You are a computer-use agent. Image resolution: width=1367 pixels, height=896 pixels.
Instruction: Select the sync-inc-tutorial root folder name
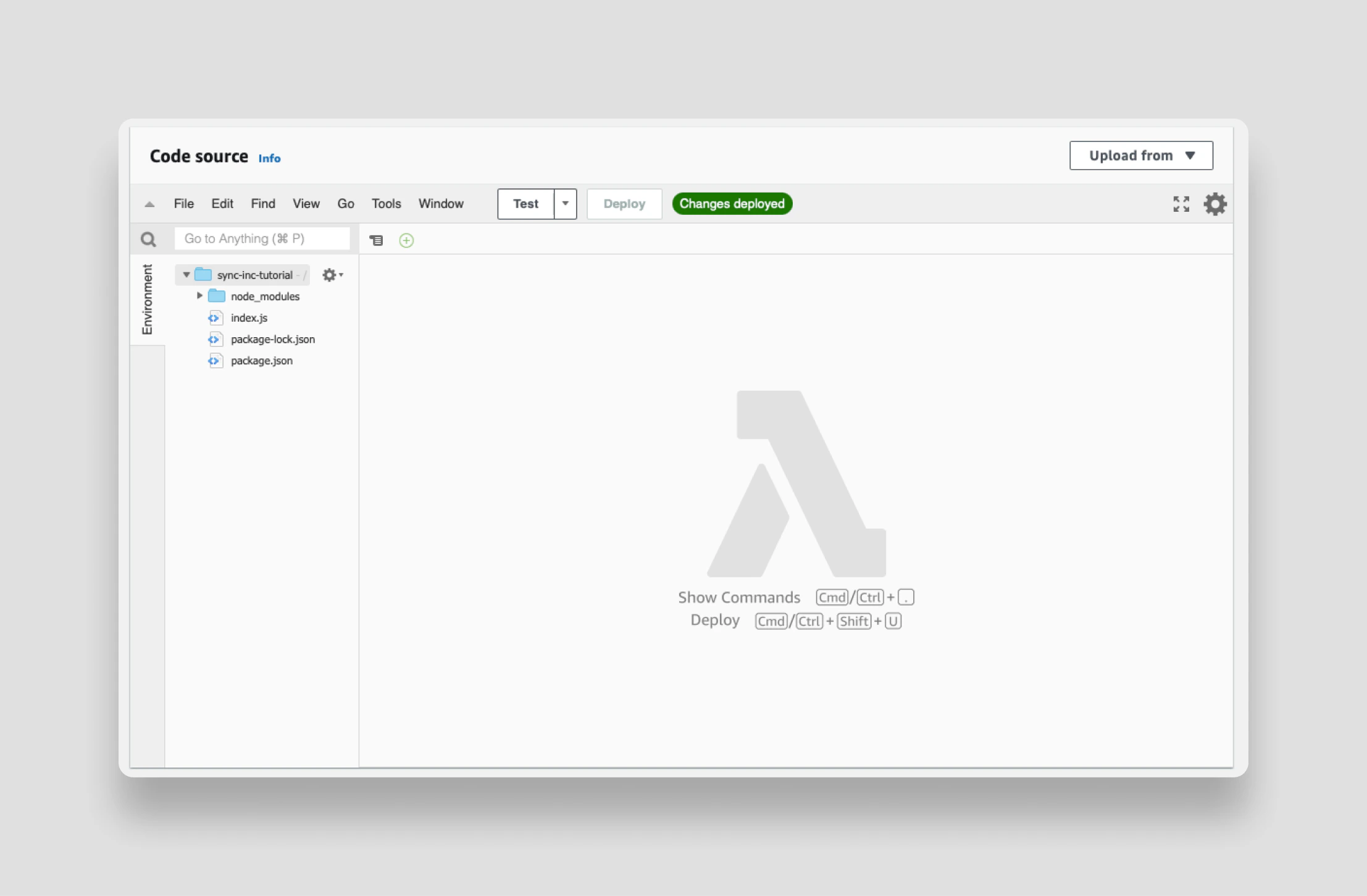tap(255, 275)
